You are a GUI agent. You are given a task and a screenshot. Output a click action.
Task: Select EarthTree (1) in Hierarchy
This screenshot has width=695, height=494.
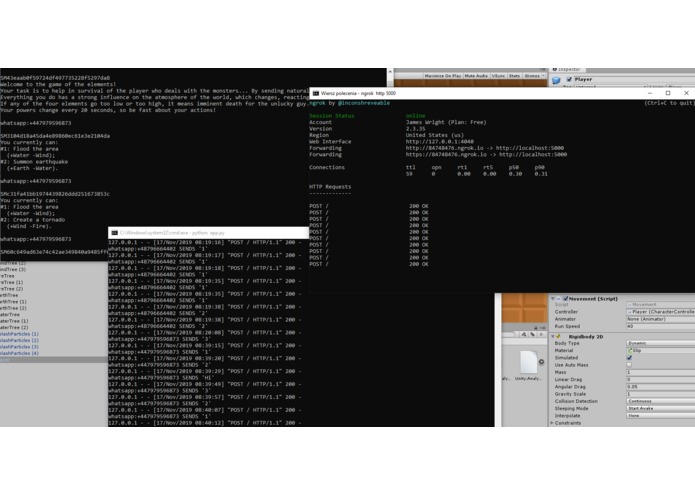[13, 302]
